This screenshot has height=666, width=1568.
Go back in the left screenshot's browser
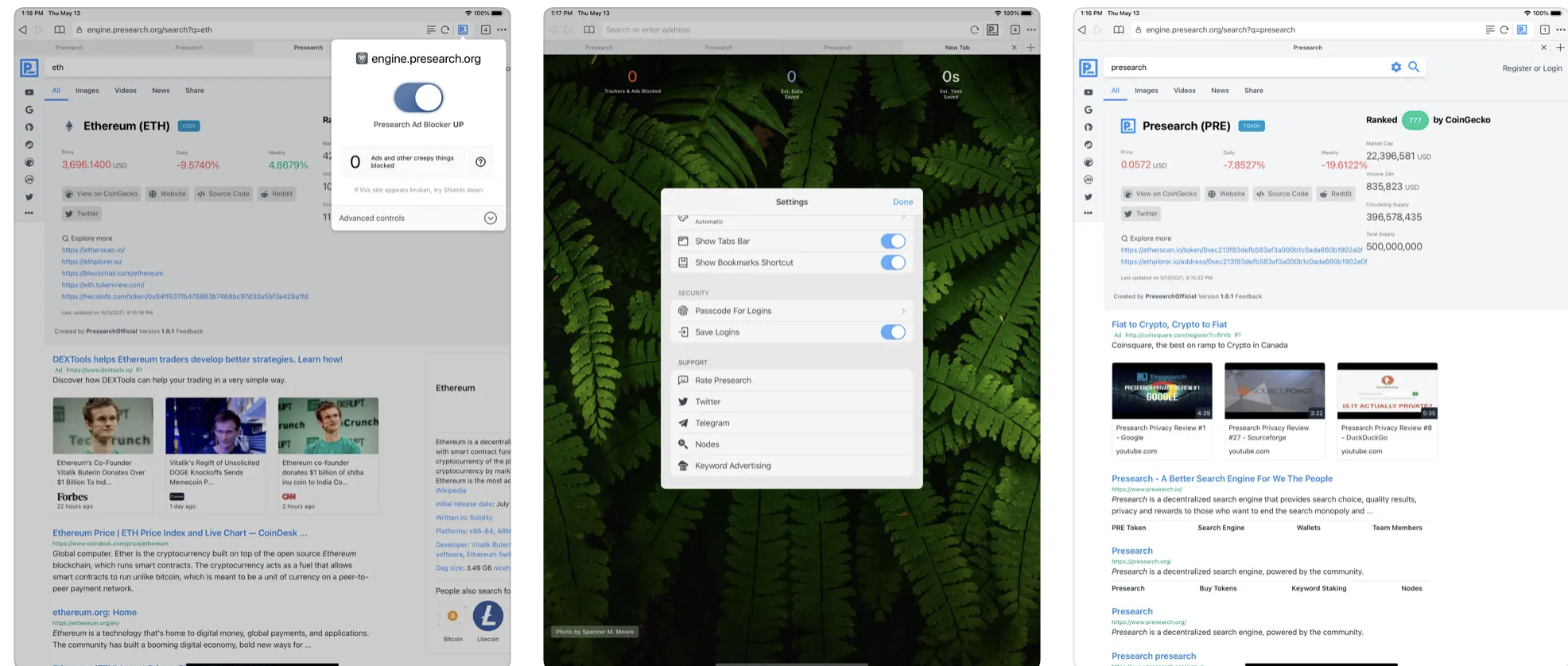pos(23,30)
